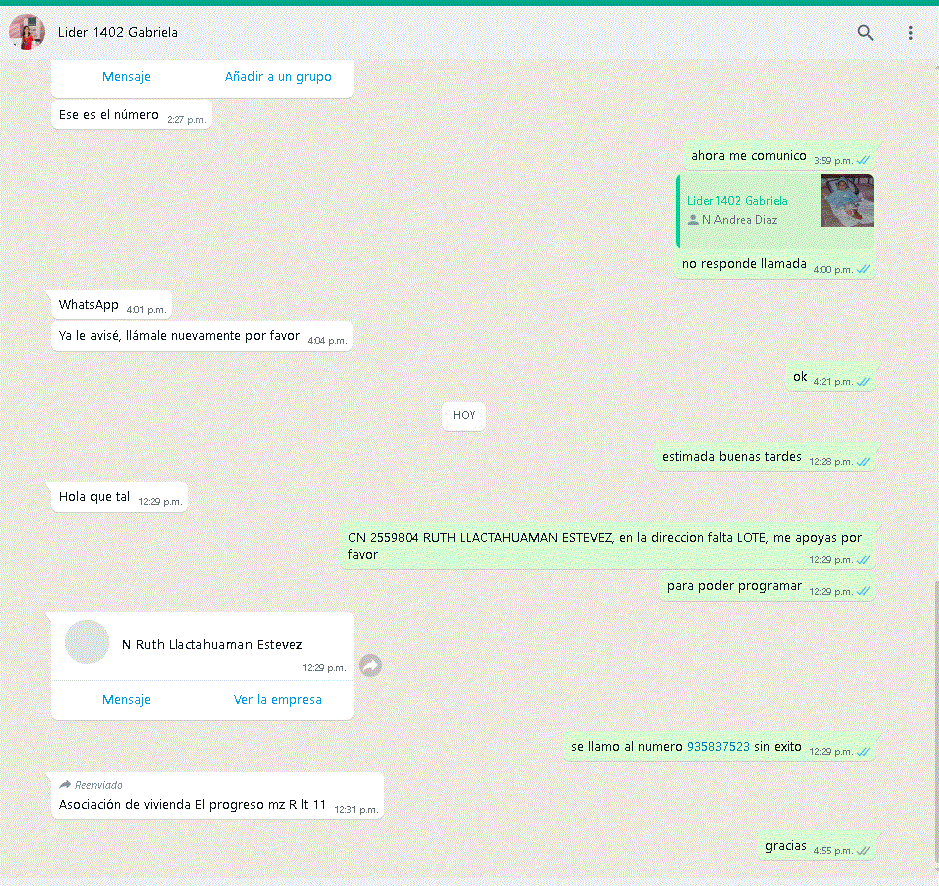This screenshot has width=939, height=886.
Task: Open the chat search magnifier icon
Action: pyautogui.click(x=865, y=32)
